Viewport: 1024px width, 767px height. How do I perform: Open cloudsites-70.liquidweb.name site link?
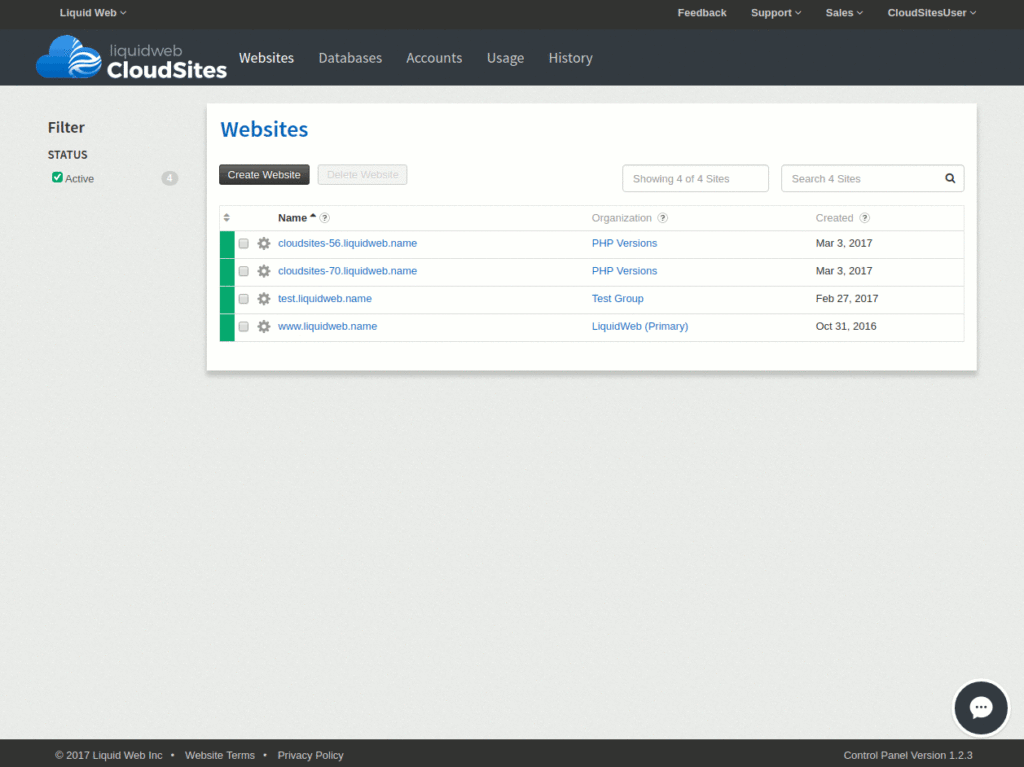pyautogui.click(x=347, y=271)
